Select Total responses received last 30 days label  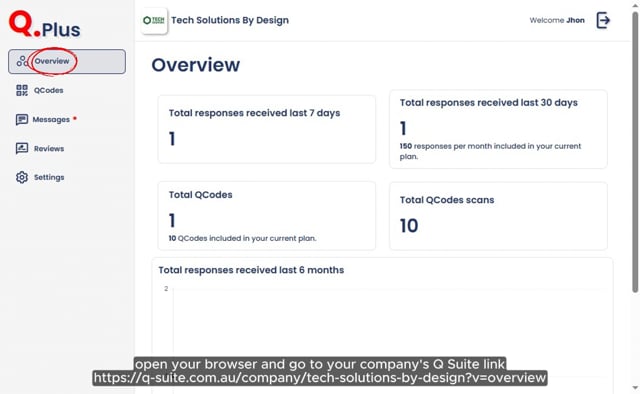489,103
